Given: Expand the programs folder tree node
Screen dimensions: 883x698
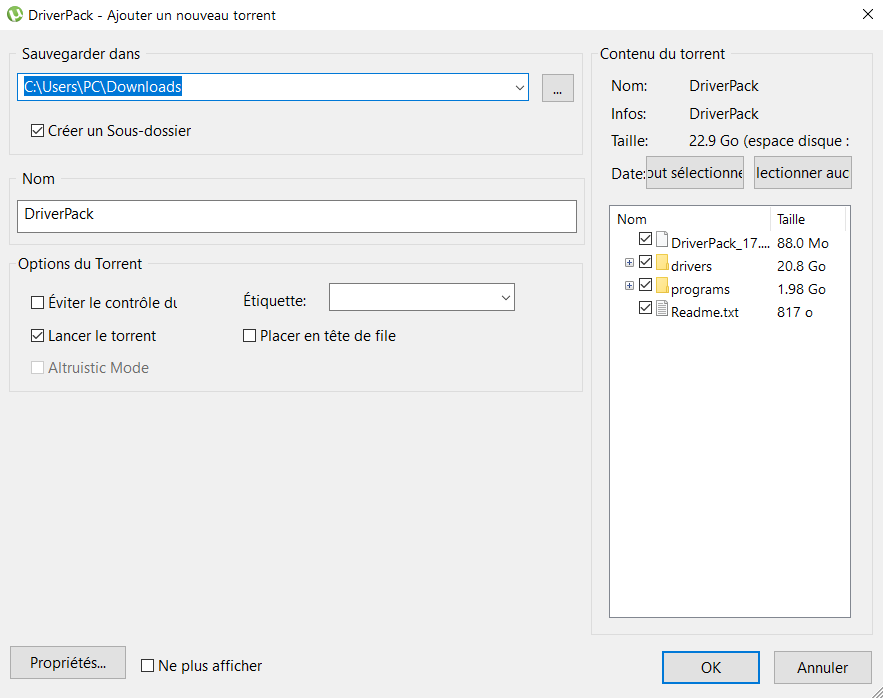Looking at the screenshot, I should click(x=629, y=286).
